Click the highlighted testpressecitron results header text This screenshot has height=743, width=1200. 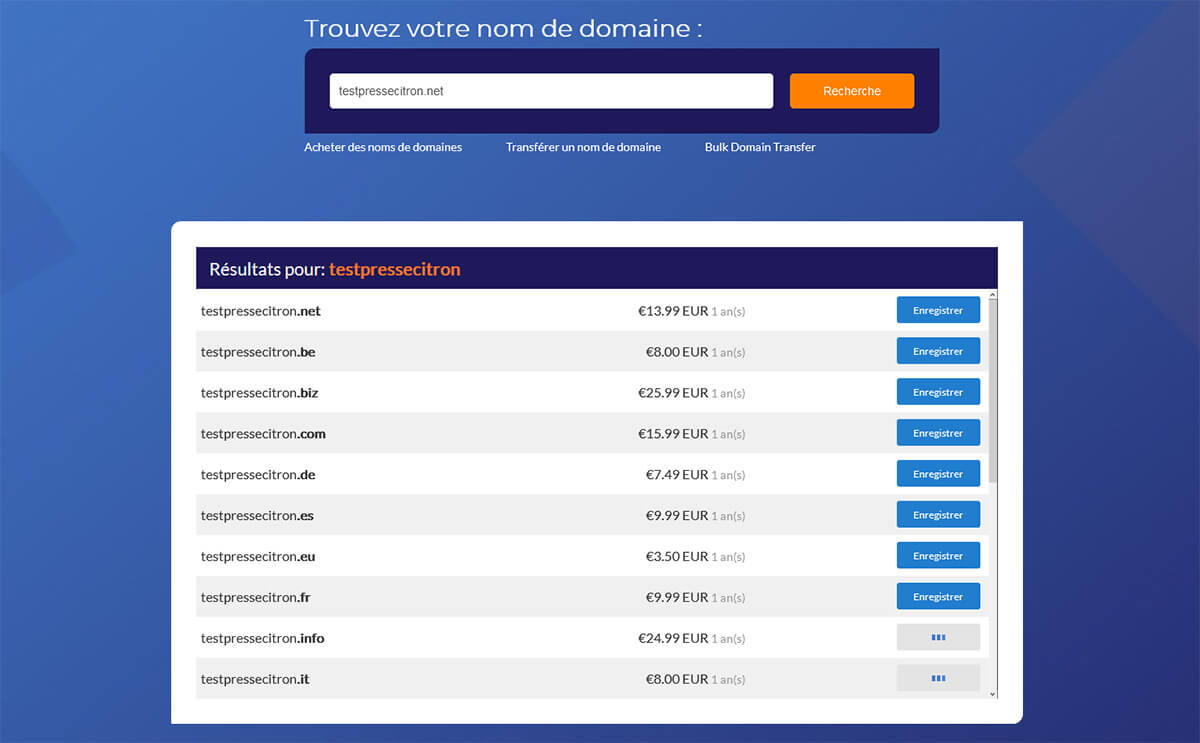point(394,269)
